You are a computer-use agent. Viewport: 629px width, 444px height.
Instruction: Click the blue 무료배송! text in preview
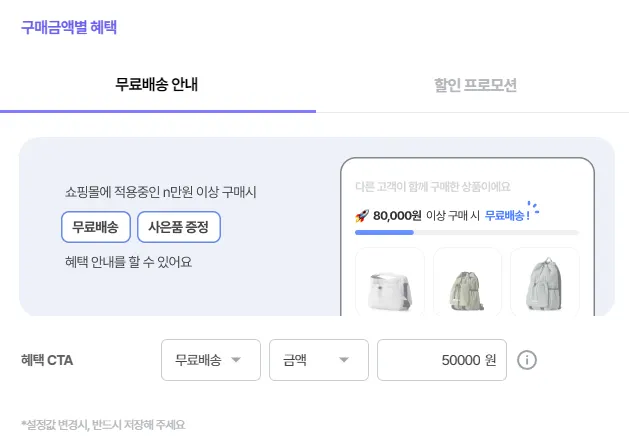[507, 215]
